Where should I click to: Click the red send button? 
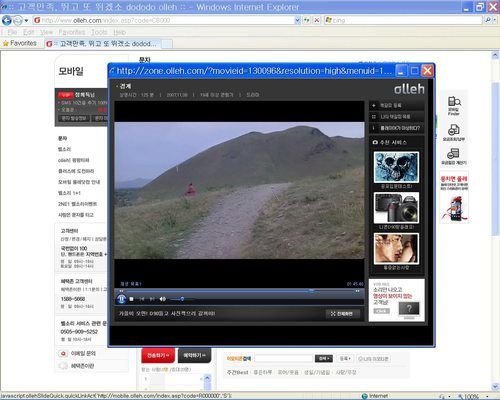point(158,356)
